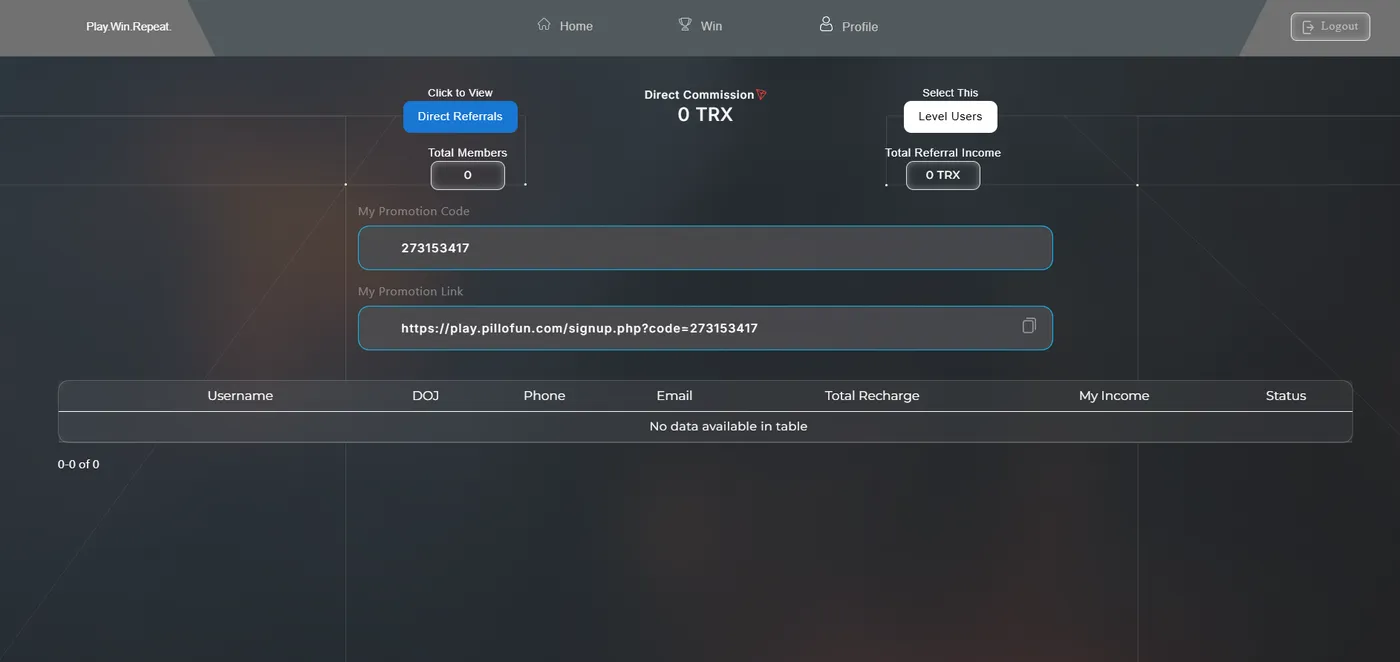This screenshot has width=1400, height=662.
Task: Sort table by Email column
Action: [674, 396]
